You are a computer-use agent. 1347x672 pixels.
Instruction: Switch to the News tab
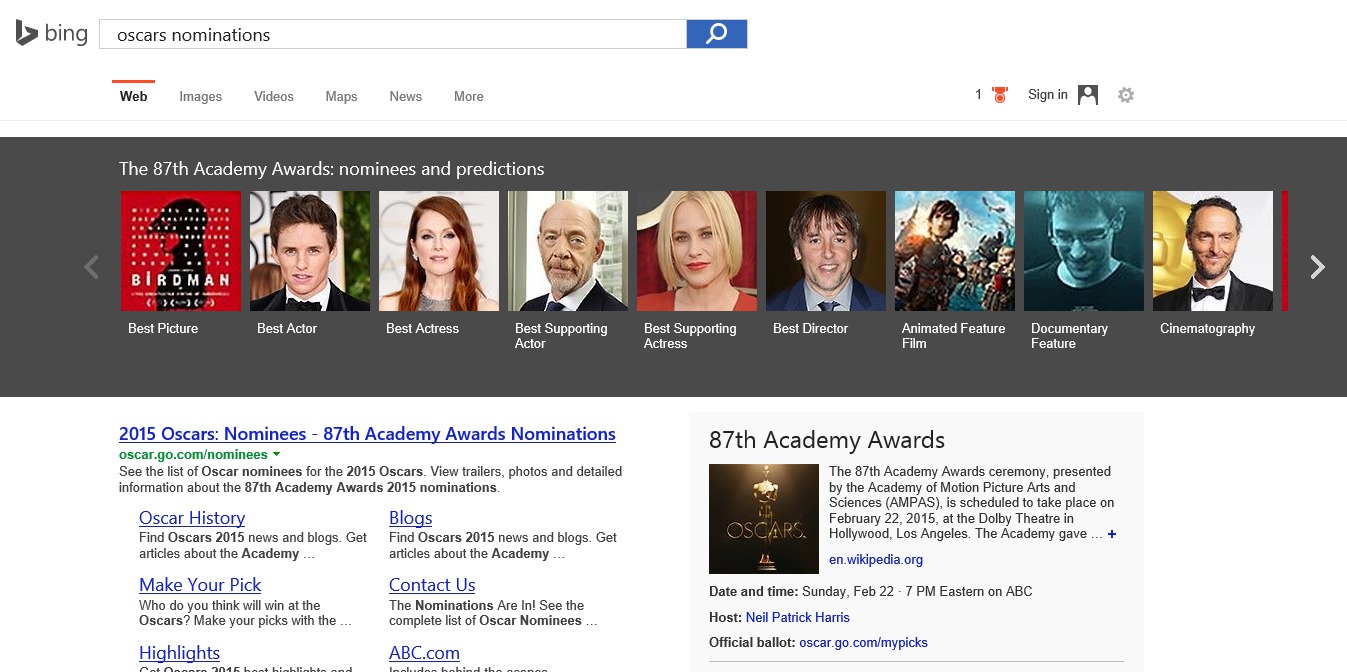click(x=405, y=96)
